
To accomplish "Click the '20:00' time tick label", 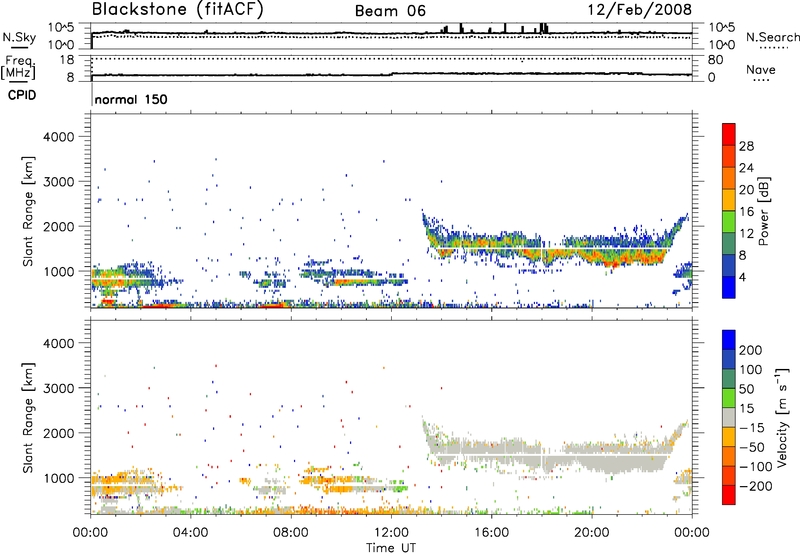I will pos(592,533).
